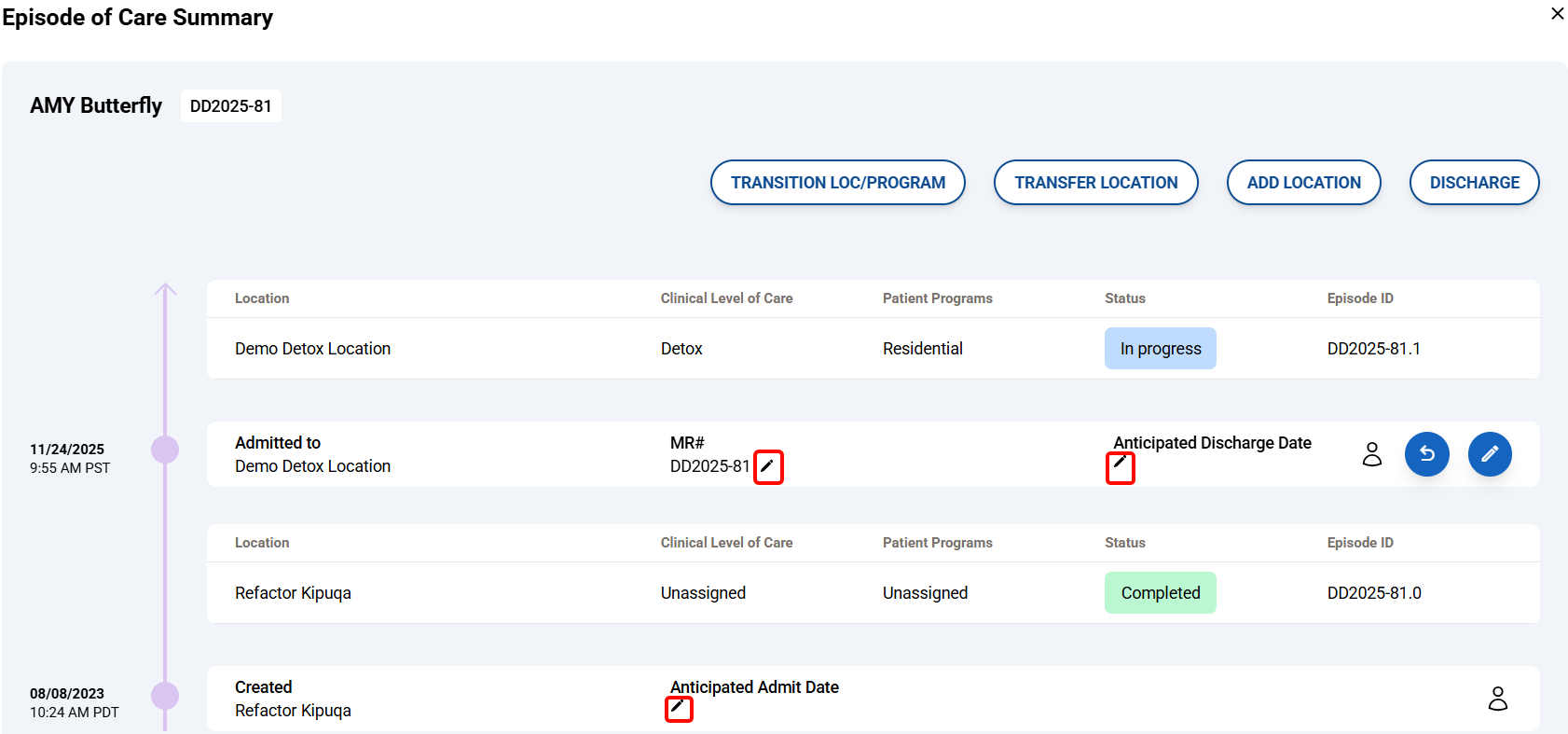The width and height of the screenshot is (1568, 734).
Task: Click the Completed status badge
Action: tap(1160, 593)
